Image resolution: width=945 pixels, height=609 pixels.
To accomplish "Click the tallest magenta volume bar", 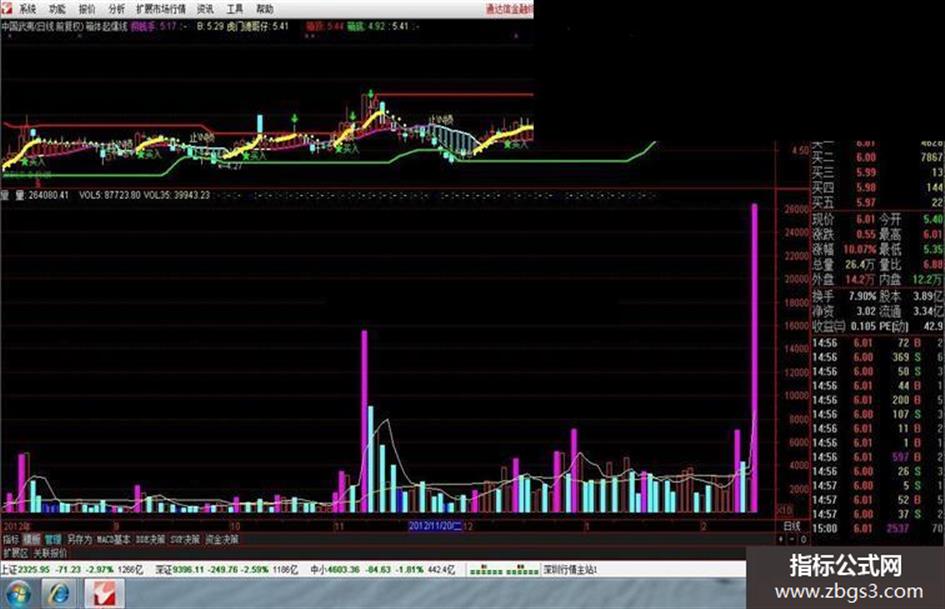I will (x=754, y=358).
